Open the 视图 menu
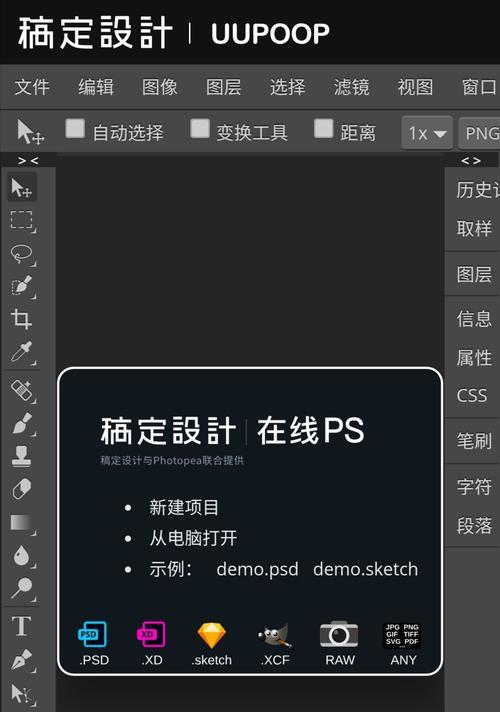 coord(416,87)
